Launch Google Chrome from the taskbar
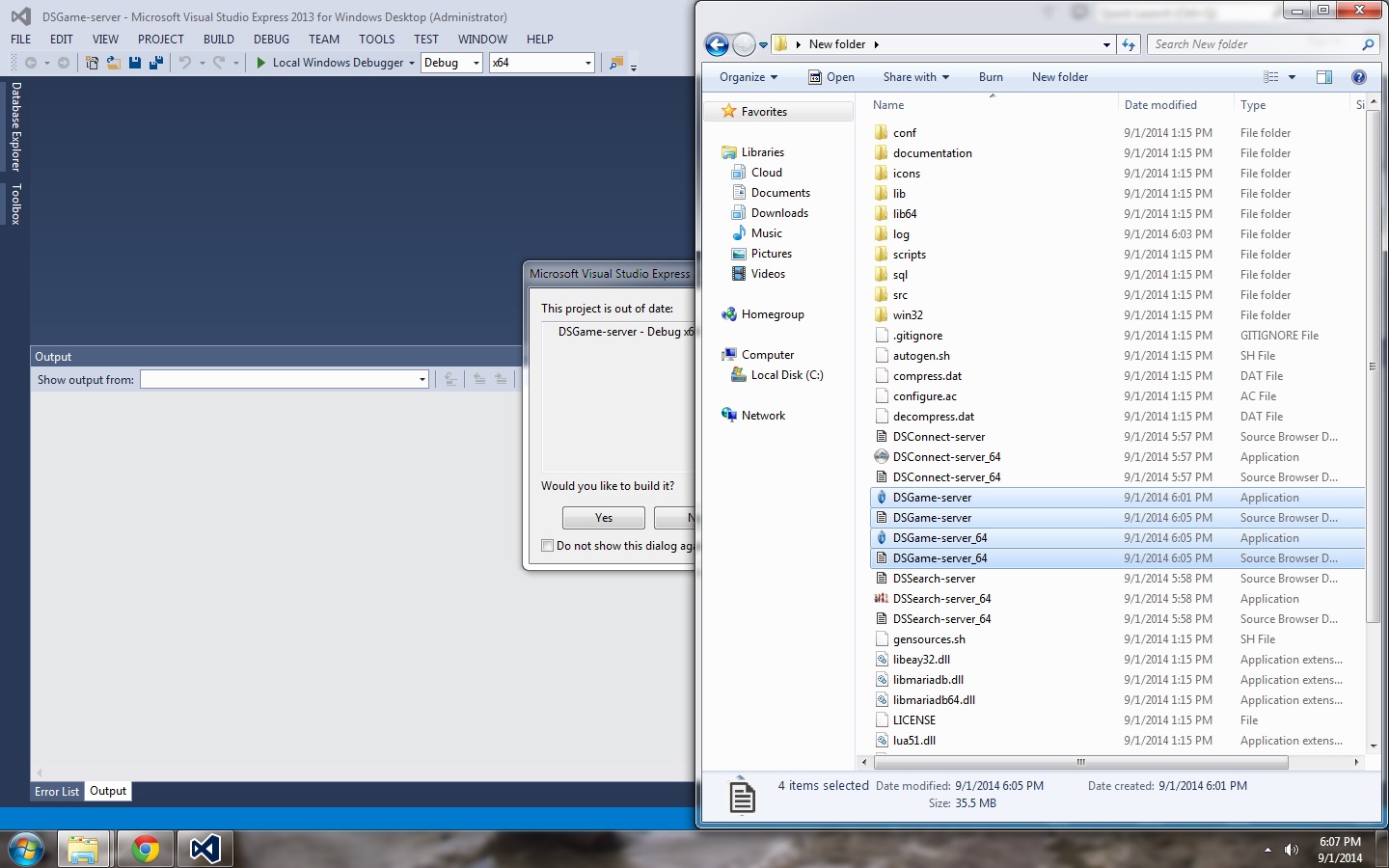 click(146, 849)
